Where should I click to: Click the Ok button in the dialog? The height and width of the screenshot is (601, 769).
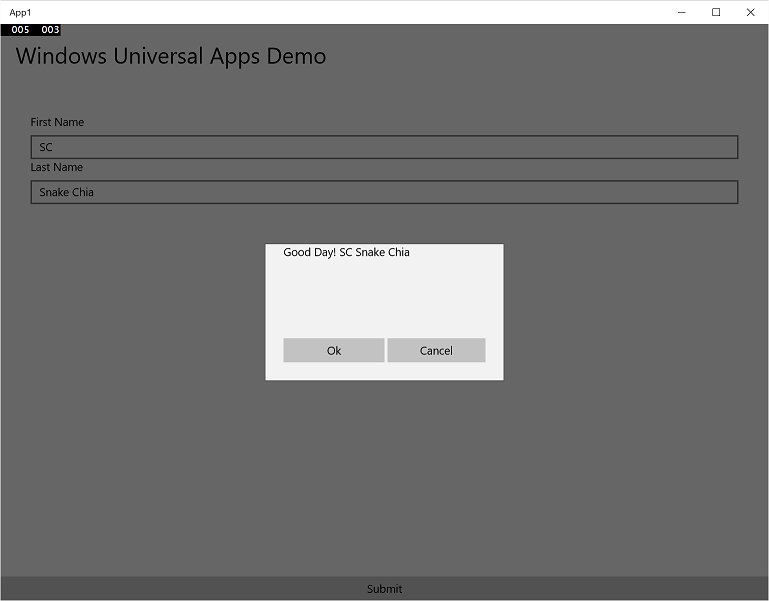tap(333, 350)
